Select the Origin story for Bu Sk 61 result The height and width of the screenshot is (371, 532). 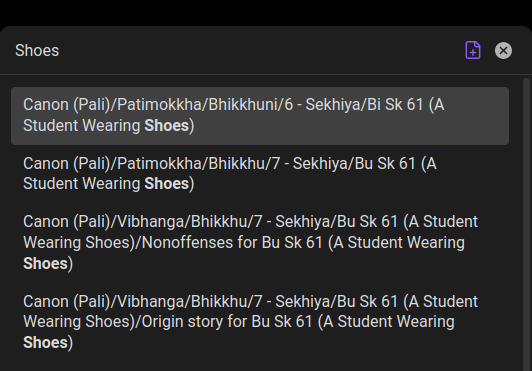tap(260, 322)
